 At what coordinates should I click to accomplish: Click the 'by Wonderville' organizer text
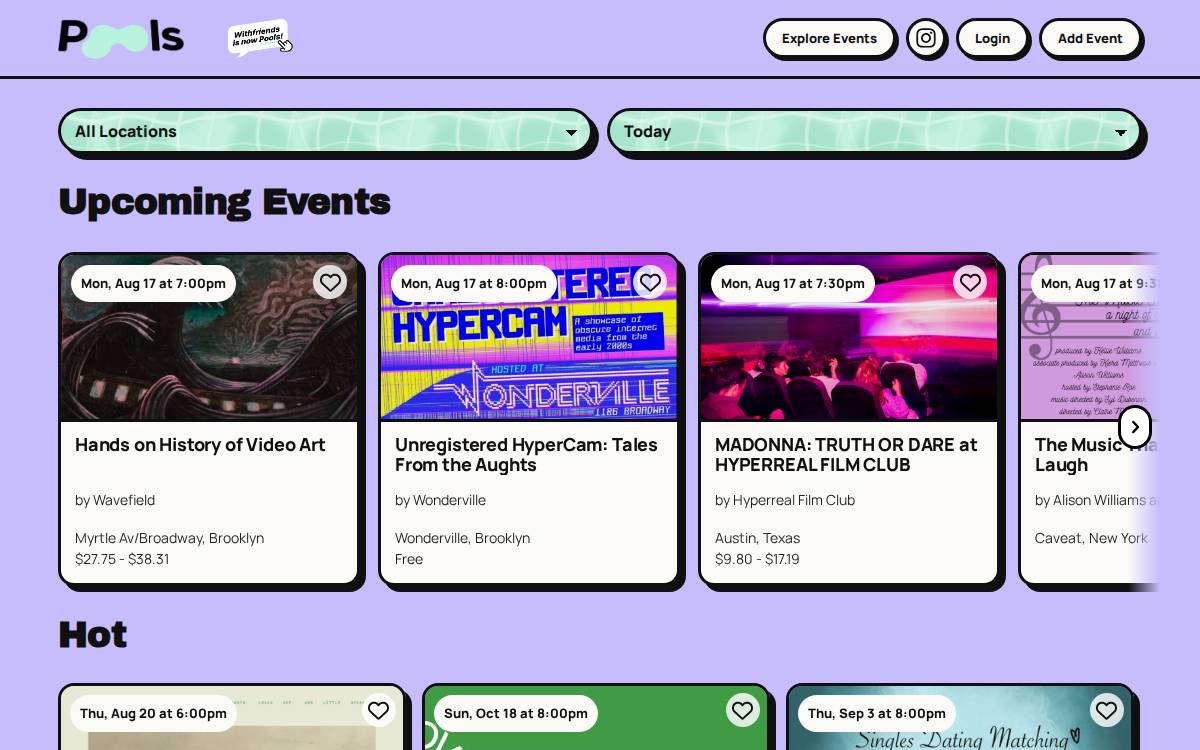point(440,500)
